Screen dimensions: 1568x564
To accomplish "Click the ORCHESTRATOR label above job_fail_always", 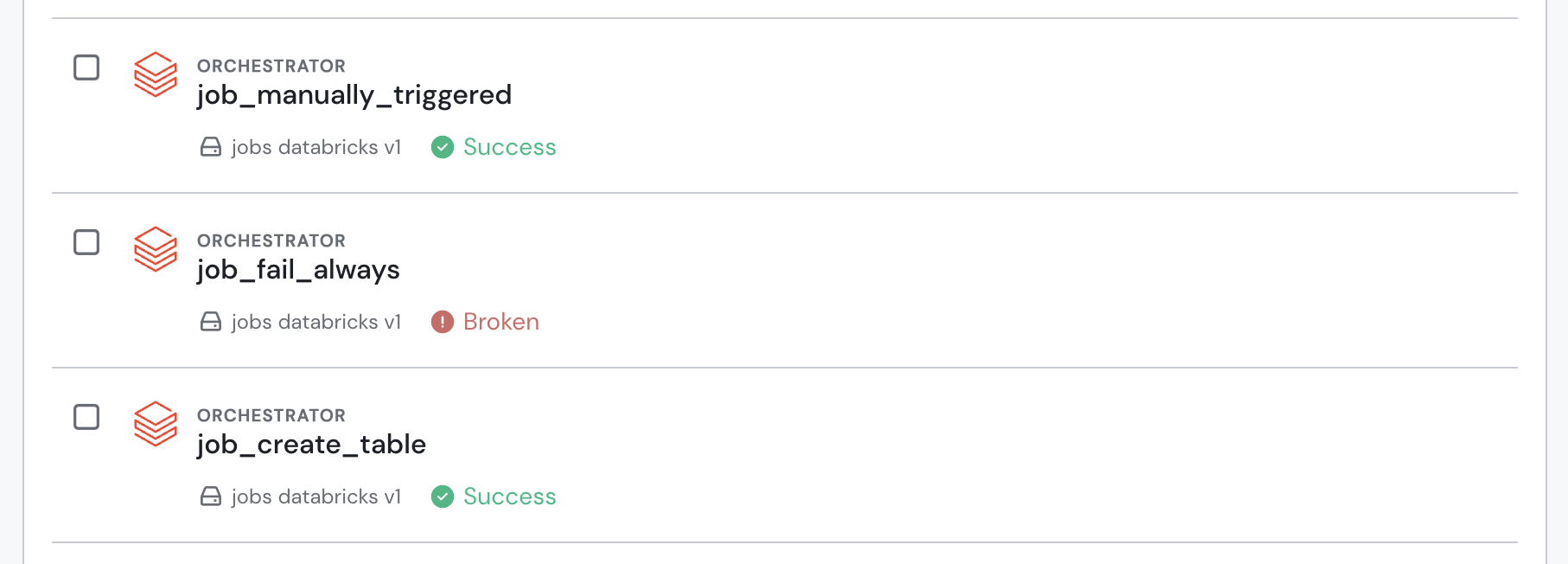I will (x=271, y=240).
